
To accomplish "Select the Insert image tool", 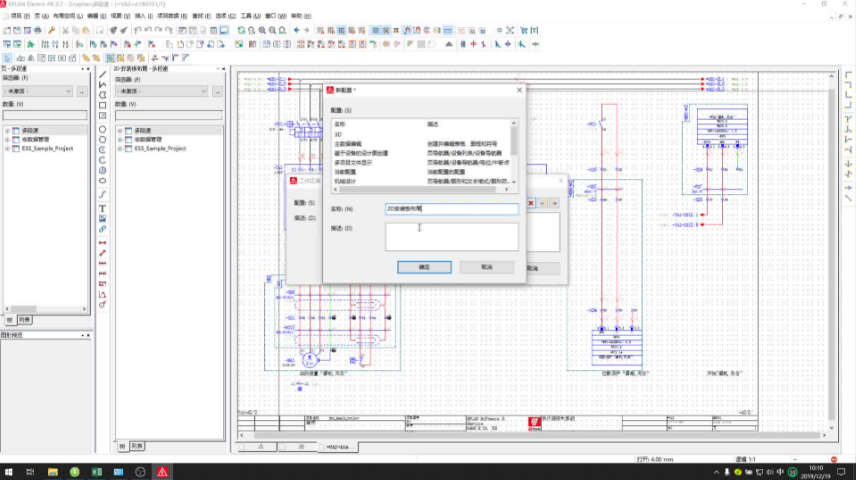I will [x=102, y=218].
